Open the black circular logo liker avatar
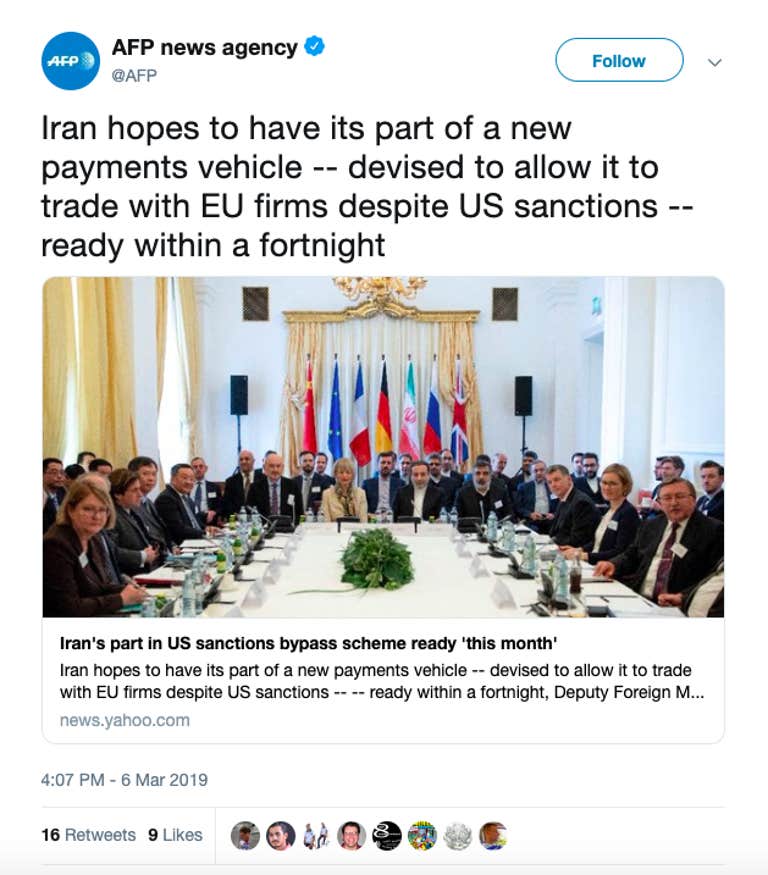This screenshot has width=768, height=875. (387, 835)
